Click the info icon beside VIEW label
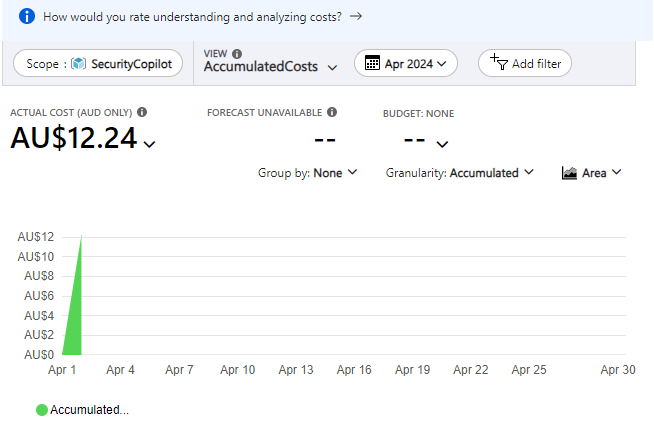This screenshot has height=438, width=654. point(237,54)
